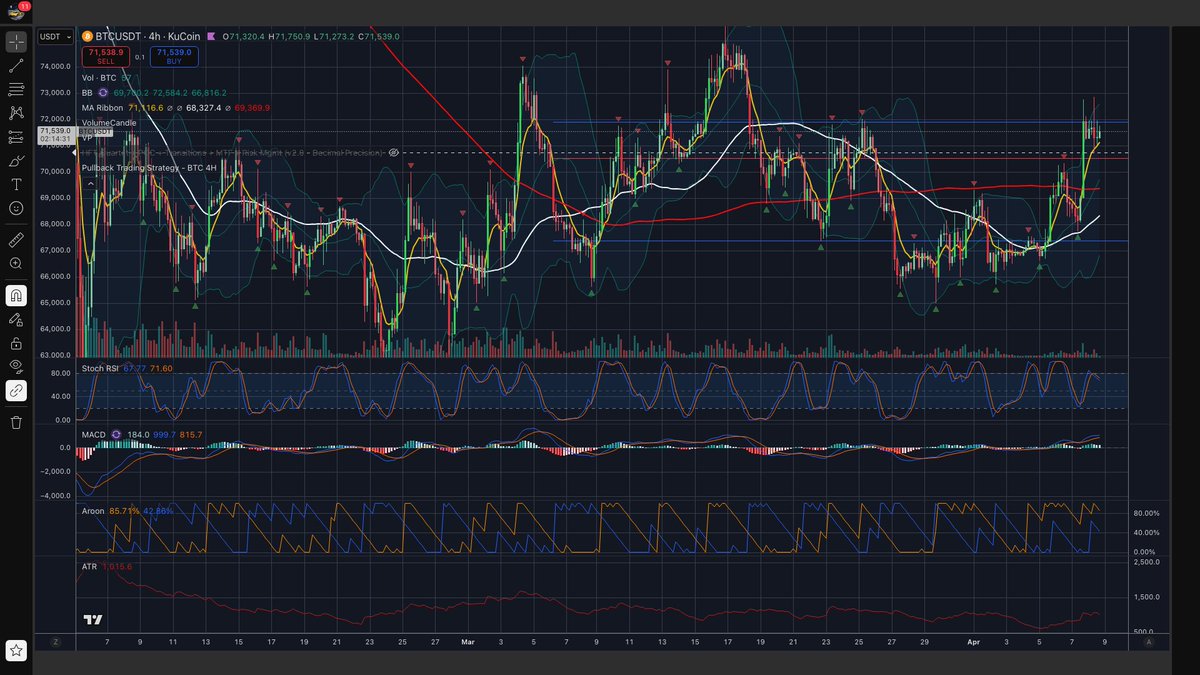Select the crosshair cursor tool

(16, 42)
